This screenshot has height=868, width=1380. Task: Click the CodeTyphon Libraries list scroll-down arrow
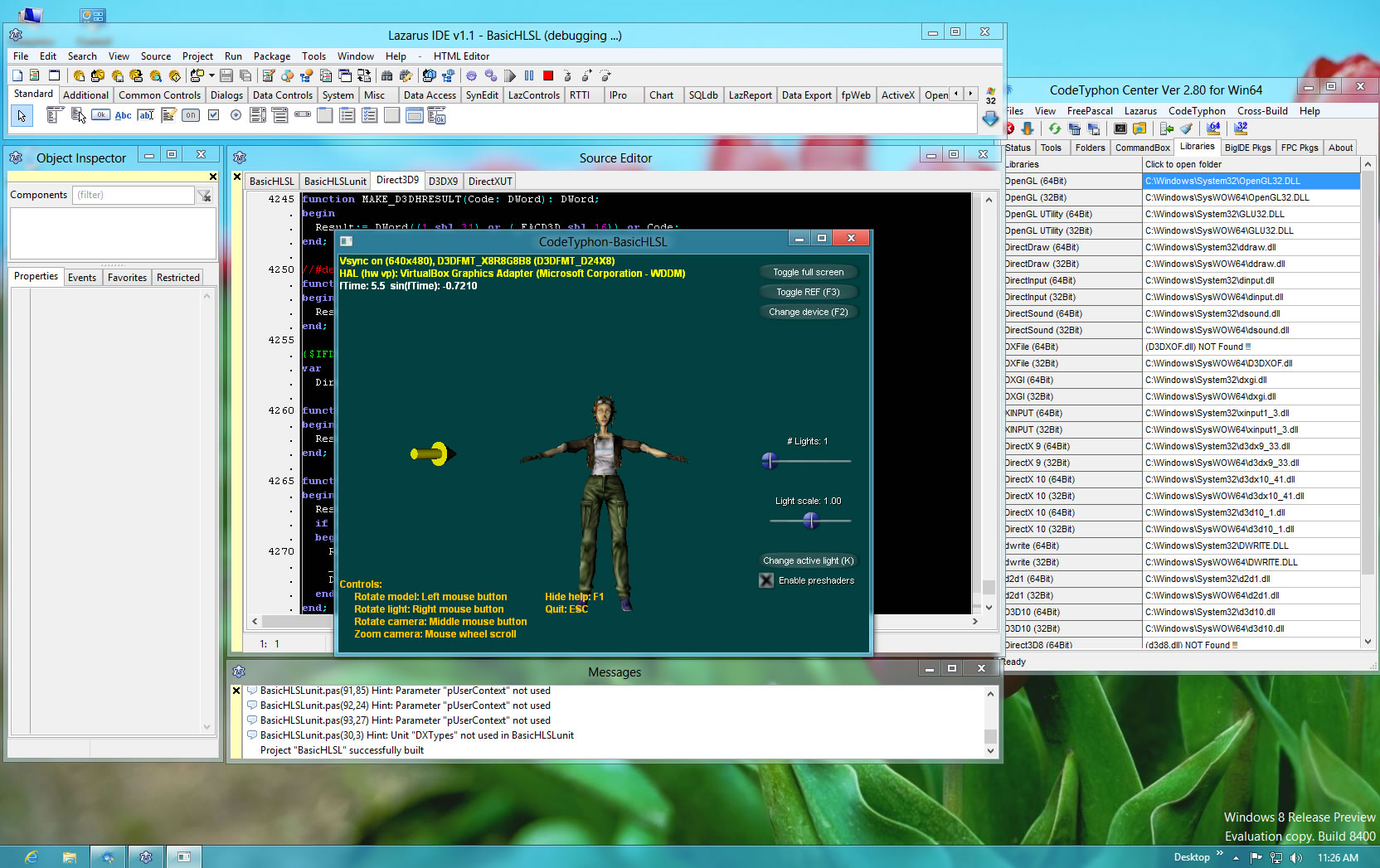(1368, 642)
